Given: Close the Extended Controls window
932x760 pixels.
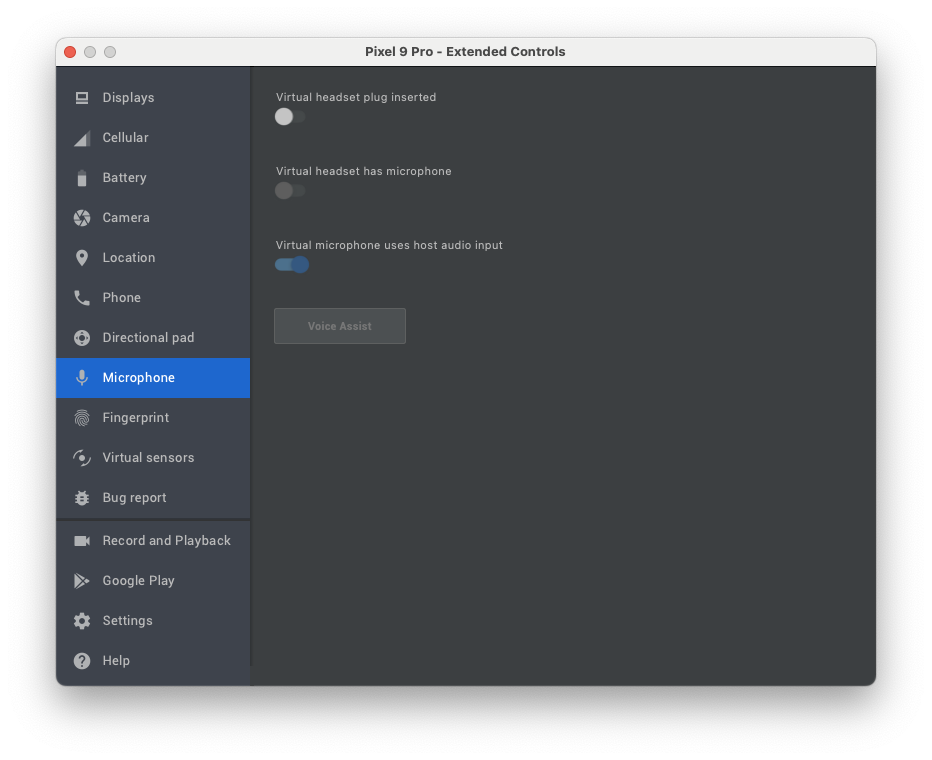Looking at the screenshot, I should point(70,52).
